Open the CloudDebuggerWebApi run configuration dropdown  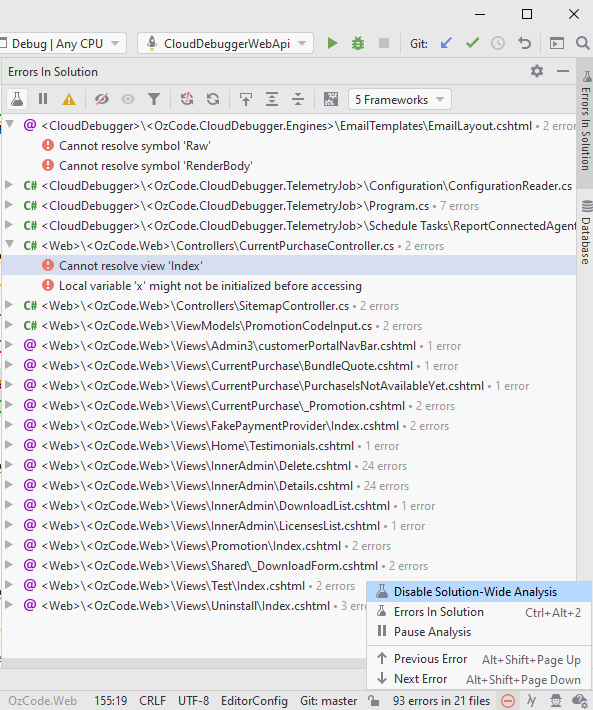(225, 44)
